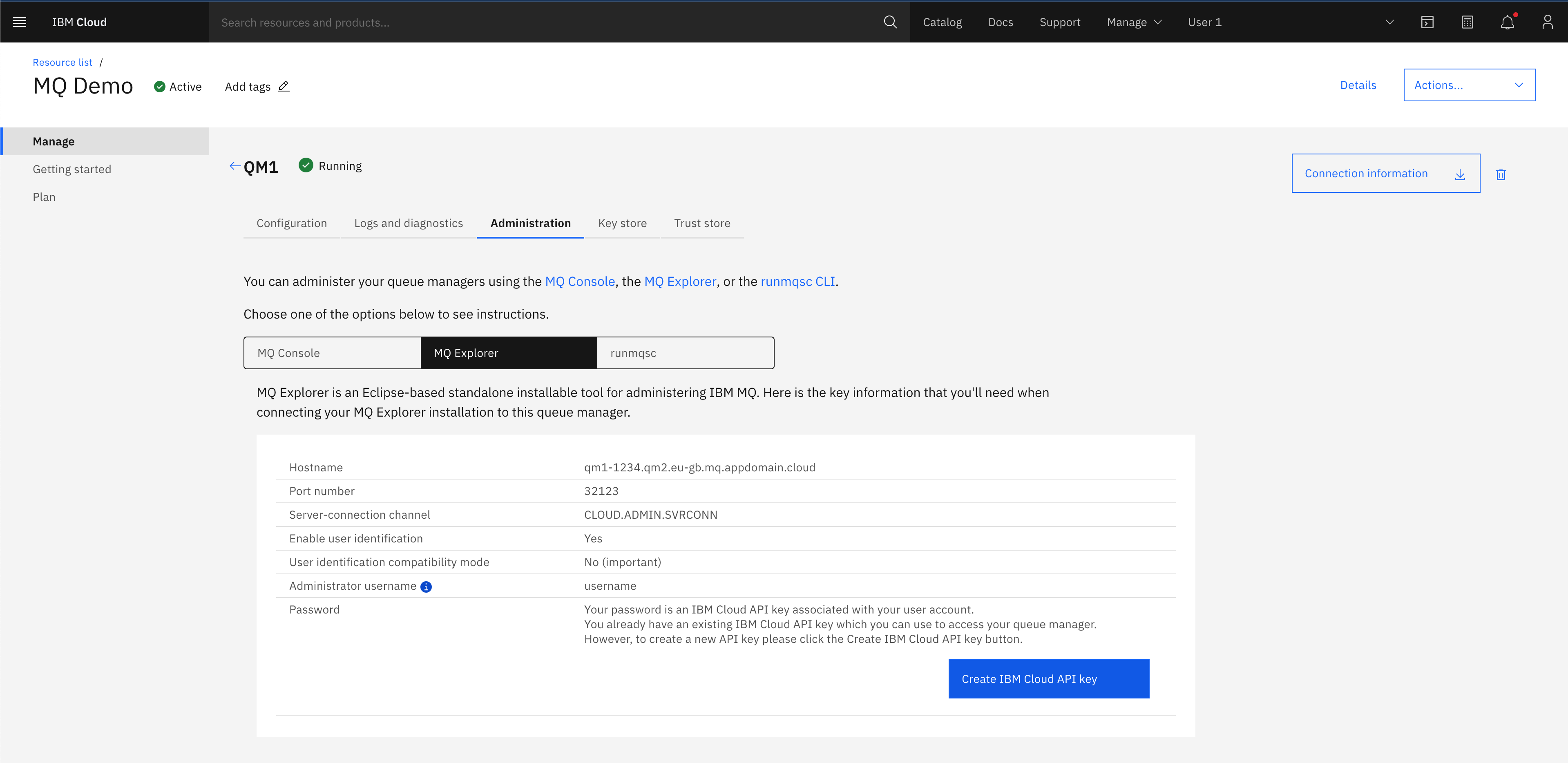Open the user profile avatar icon
The height and width of the screenshot is (763, 1568).
coord(1547,22)
